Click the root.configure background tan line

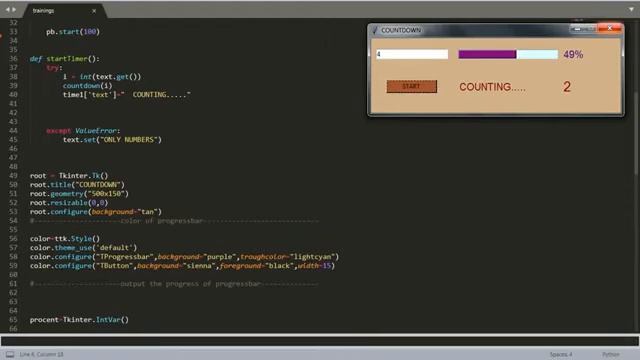(x=96, y=211)
